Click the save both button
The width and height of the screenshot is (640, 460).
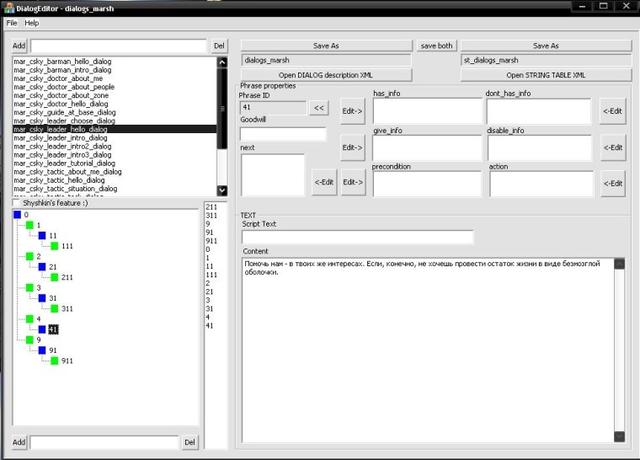[x=437, y=45]
